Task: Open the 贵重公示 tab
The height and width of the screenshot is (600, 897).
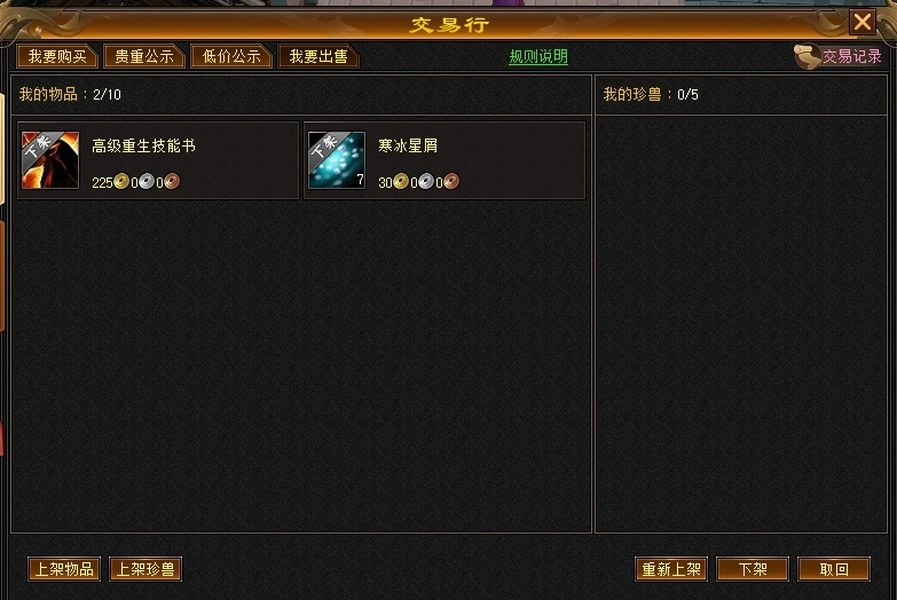Action: [x=144, y=57]
